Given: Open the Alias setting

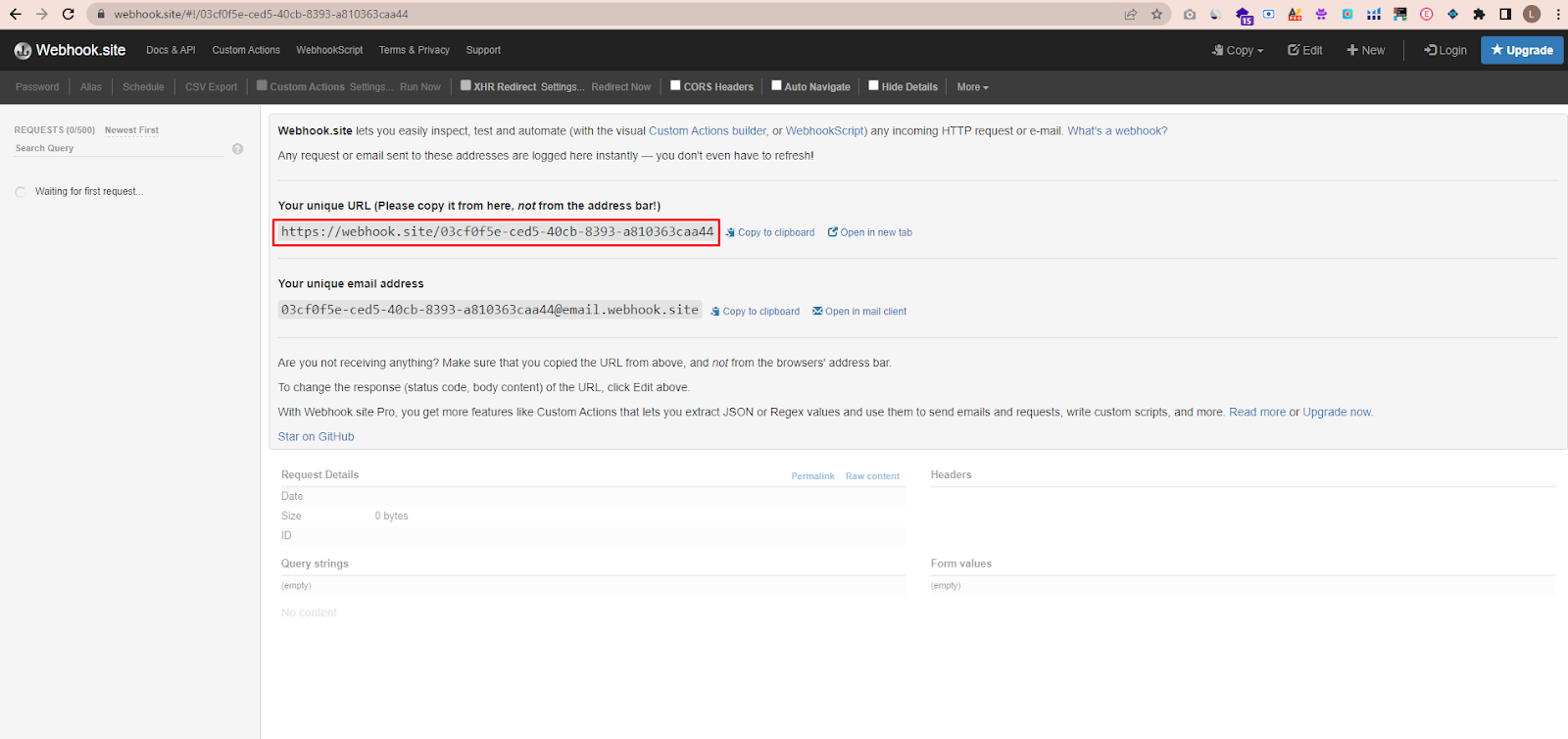Looking at the screenshot, I should coord(91,87).
